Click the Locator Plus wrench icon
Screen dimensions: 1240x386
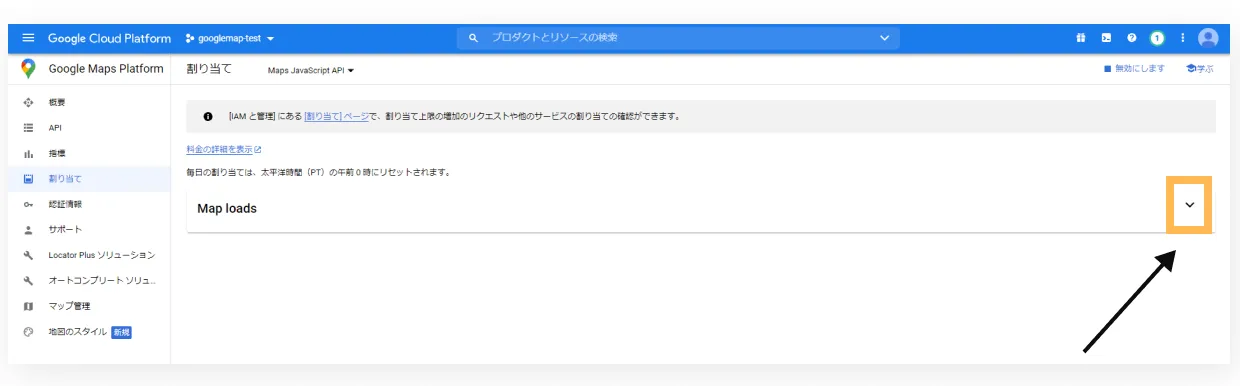pos(28,255)
